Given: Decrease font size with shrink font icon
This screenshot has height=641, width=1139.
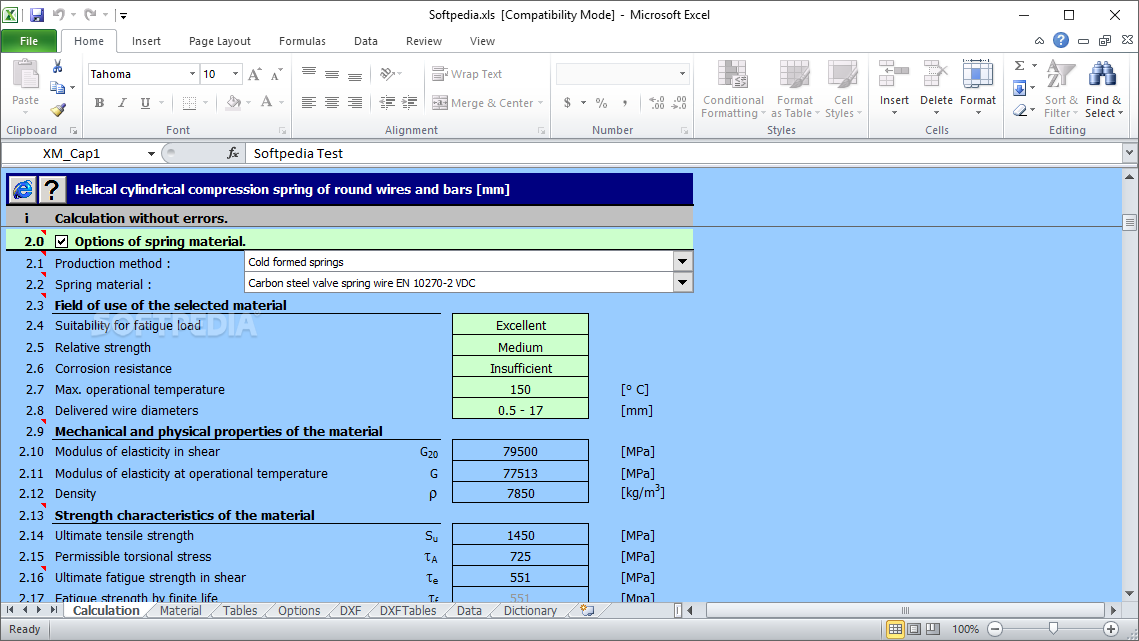Looking at the screenshot, I should click(276, 74).
